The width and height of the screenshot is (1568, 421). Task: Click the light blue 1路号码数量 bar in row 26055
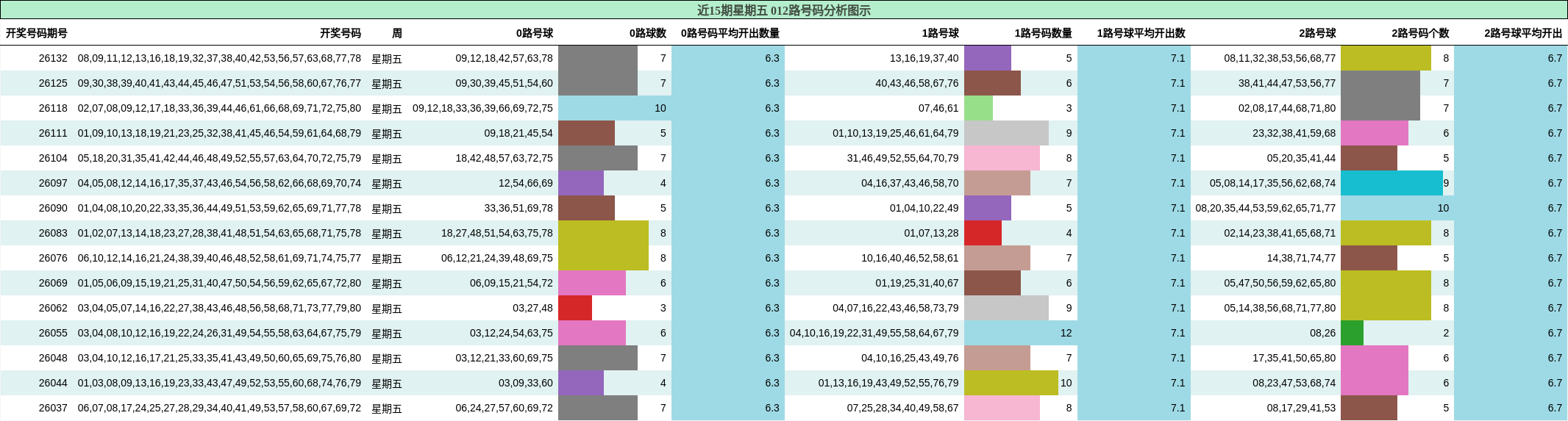tap(1021, 333)
